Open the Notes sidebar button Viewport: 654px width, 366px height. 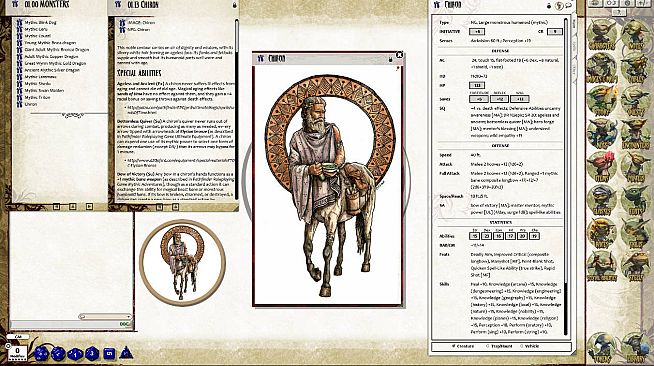[636, 36]
